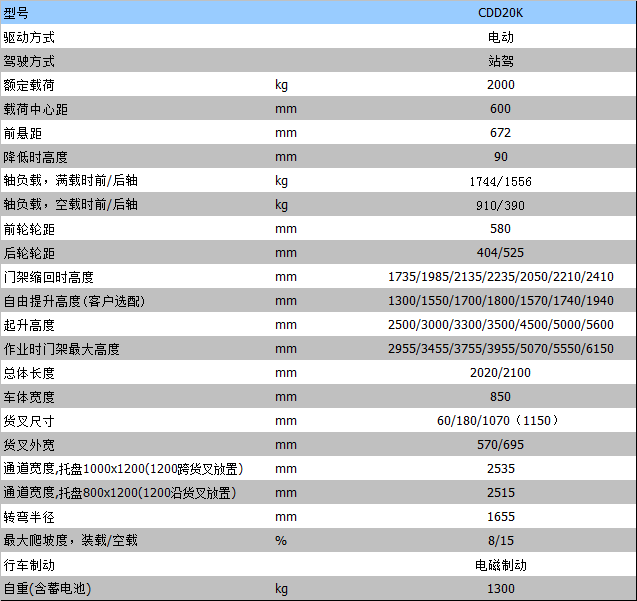Click the 1744/1556 axle load value
Screen dimensions: 637x601
500,181
